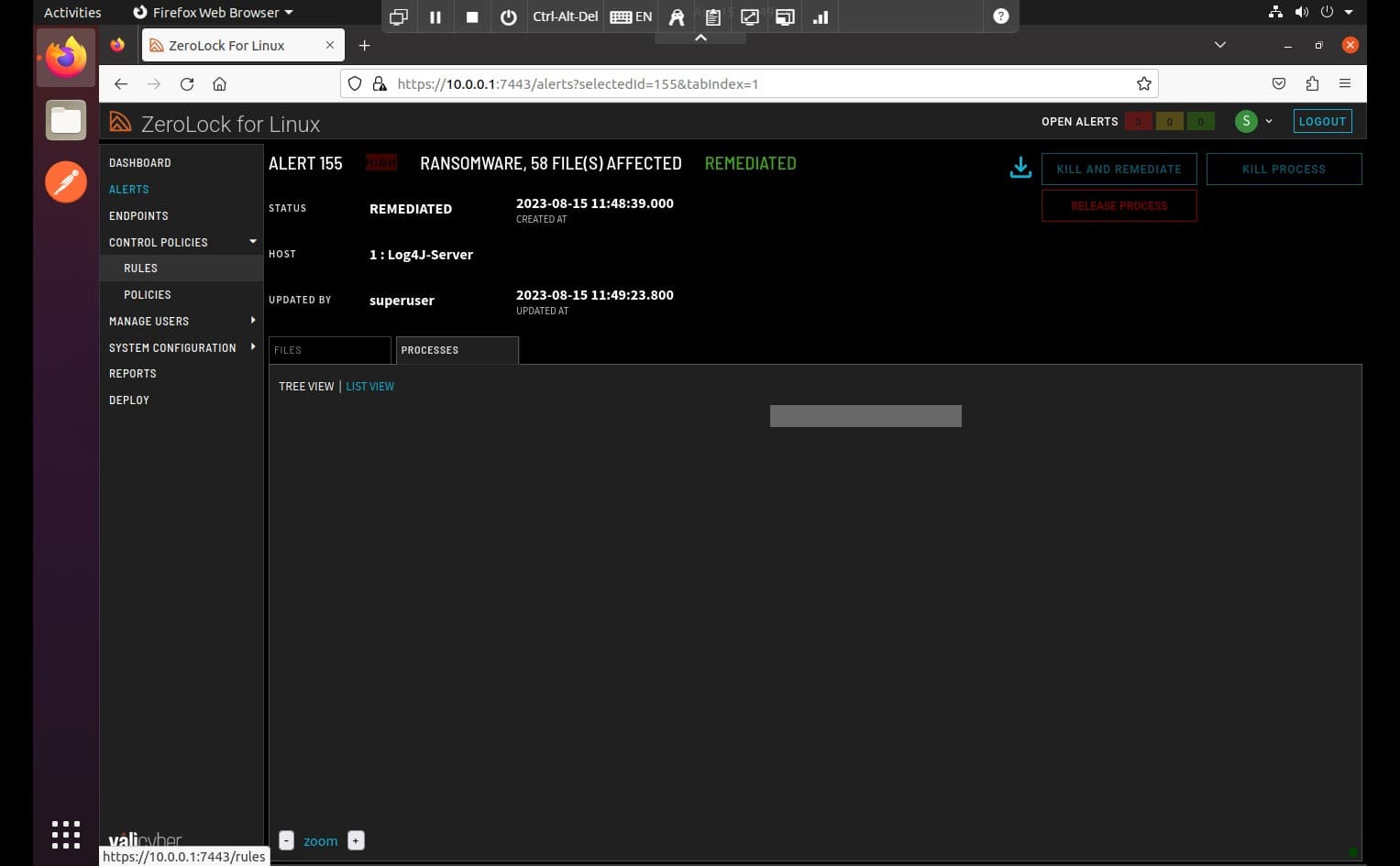Image resolution: width=1400 pixels, height=866 pixels.
Task: Collapse the CONTROL POLICIES section arrow
Action: (253, 242)
